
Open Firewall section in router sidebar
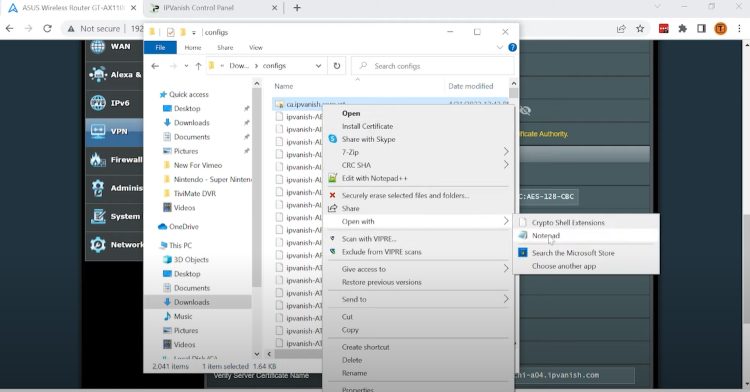pyautogui.click(x=114, y=160)
